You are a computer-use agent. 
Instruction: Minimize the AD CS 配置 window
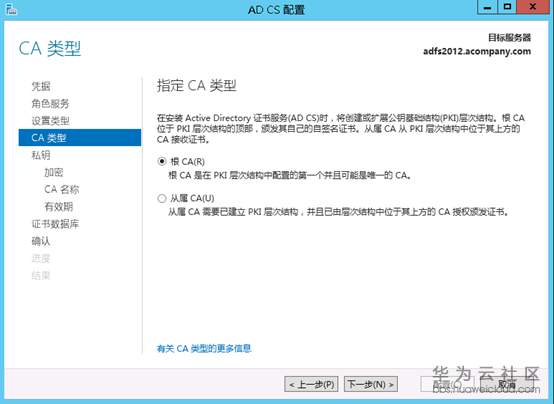pos(487,7)
